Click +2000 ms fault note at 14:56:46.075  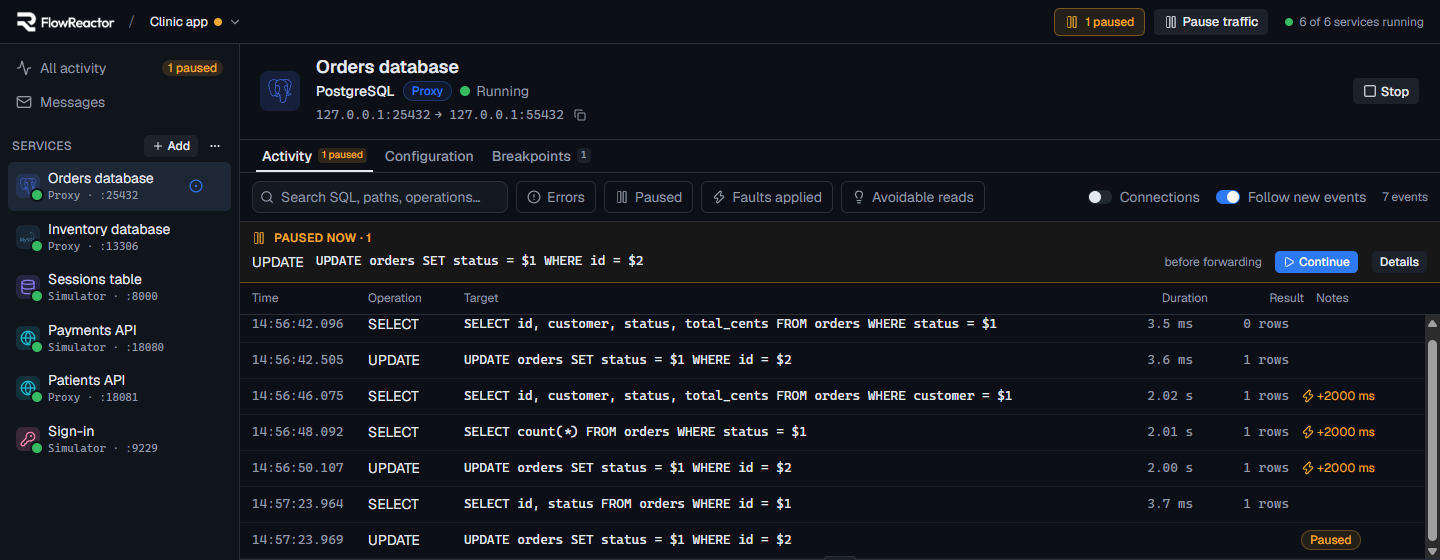click(1338, 396)
